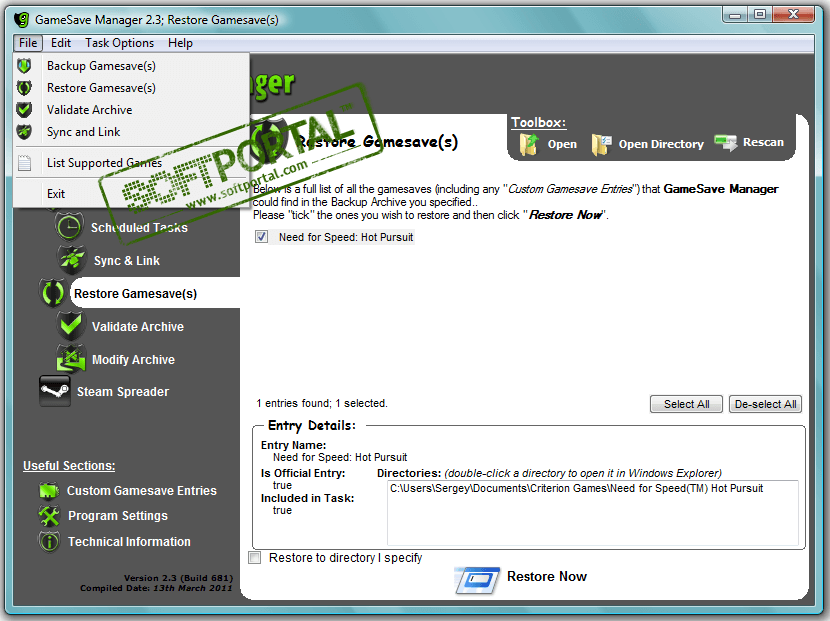Click the Restore Now label
This screenshot has height=621, width=830.
pyautogui.click(x=547, y=576)
